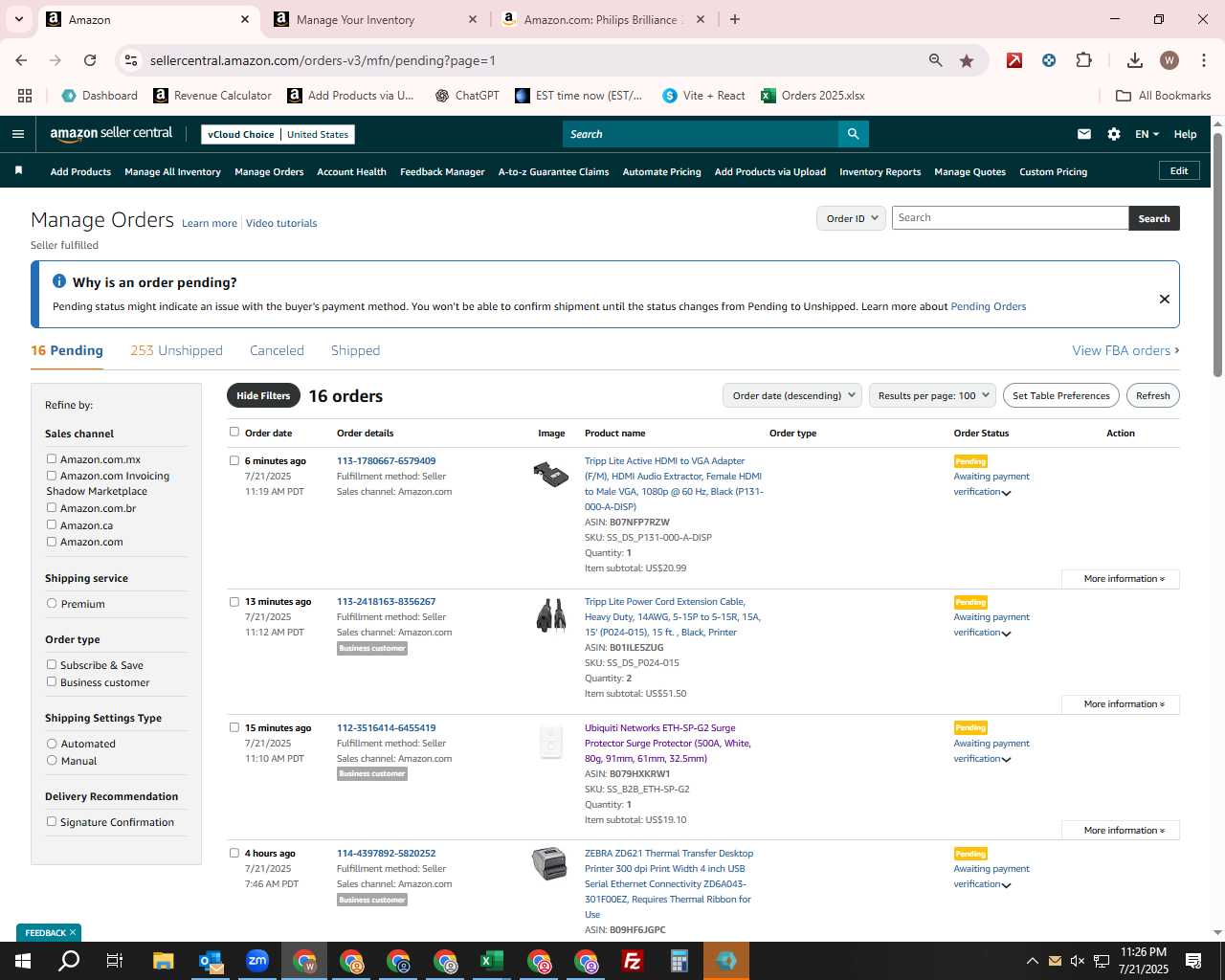1225x980 pixels.
Task: Open the Seller Central hamburger menu
Action: 17,134
